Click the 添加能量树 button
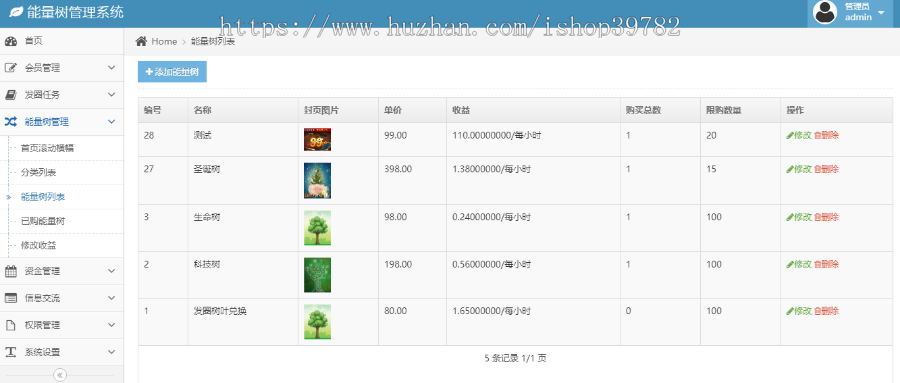The height and width of the screenshot is (383, 900). pyautogui.click(x=172, y=72)
